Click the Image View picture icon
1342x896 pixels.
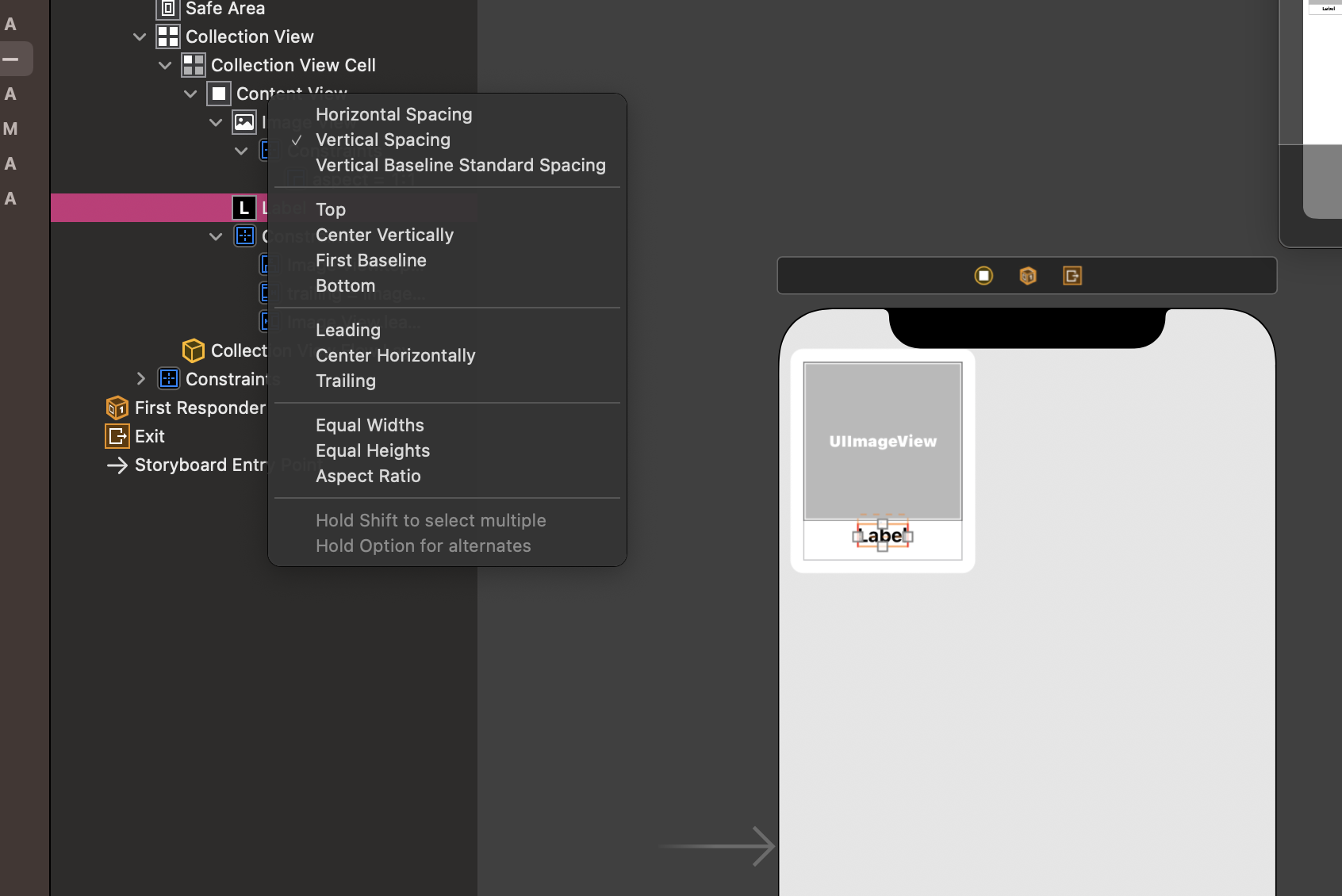[244, 122]
